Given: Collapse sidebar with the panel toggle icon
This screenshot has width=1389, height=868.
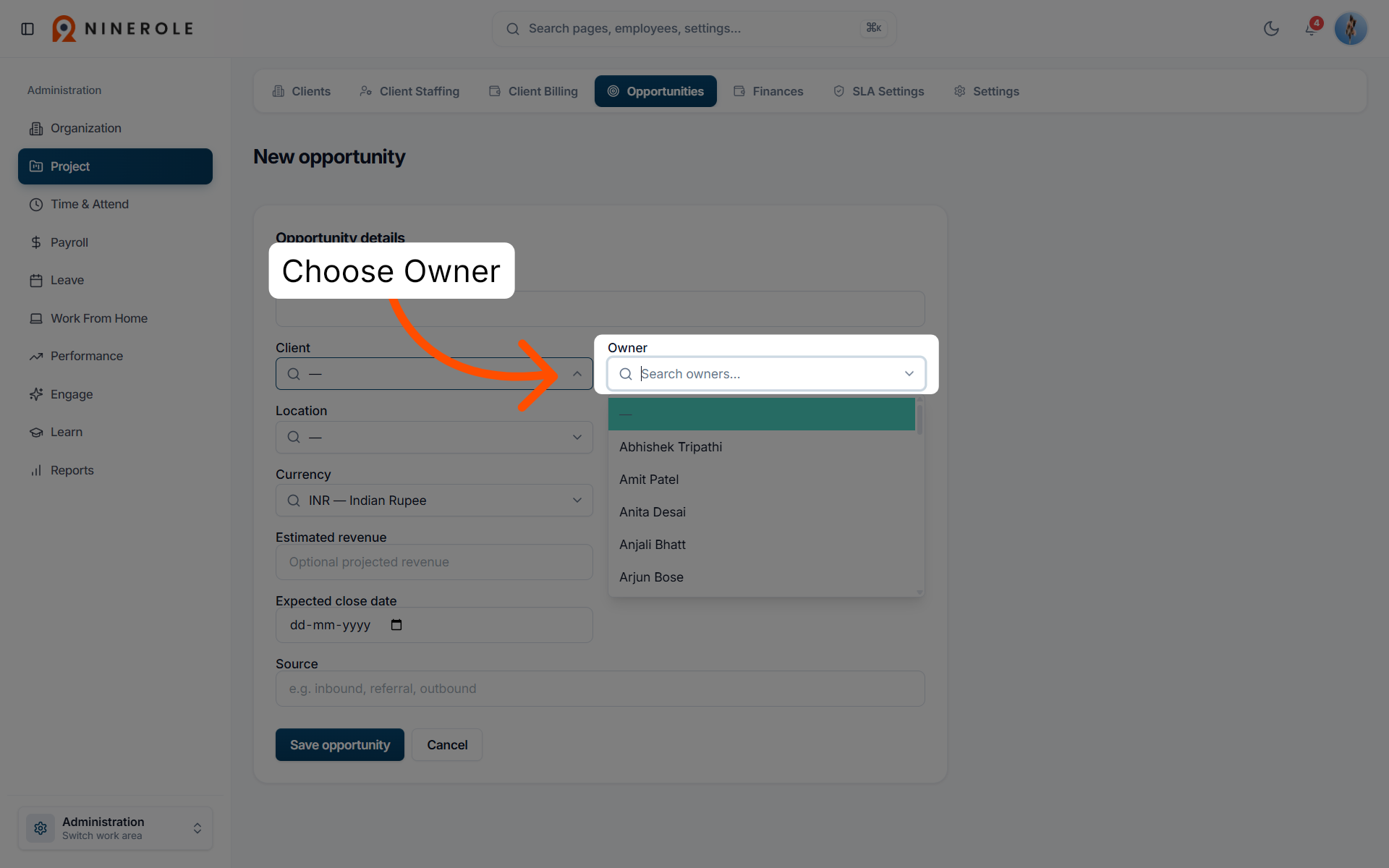Looking at the screenshot, I should click(x=27, y=29).
